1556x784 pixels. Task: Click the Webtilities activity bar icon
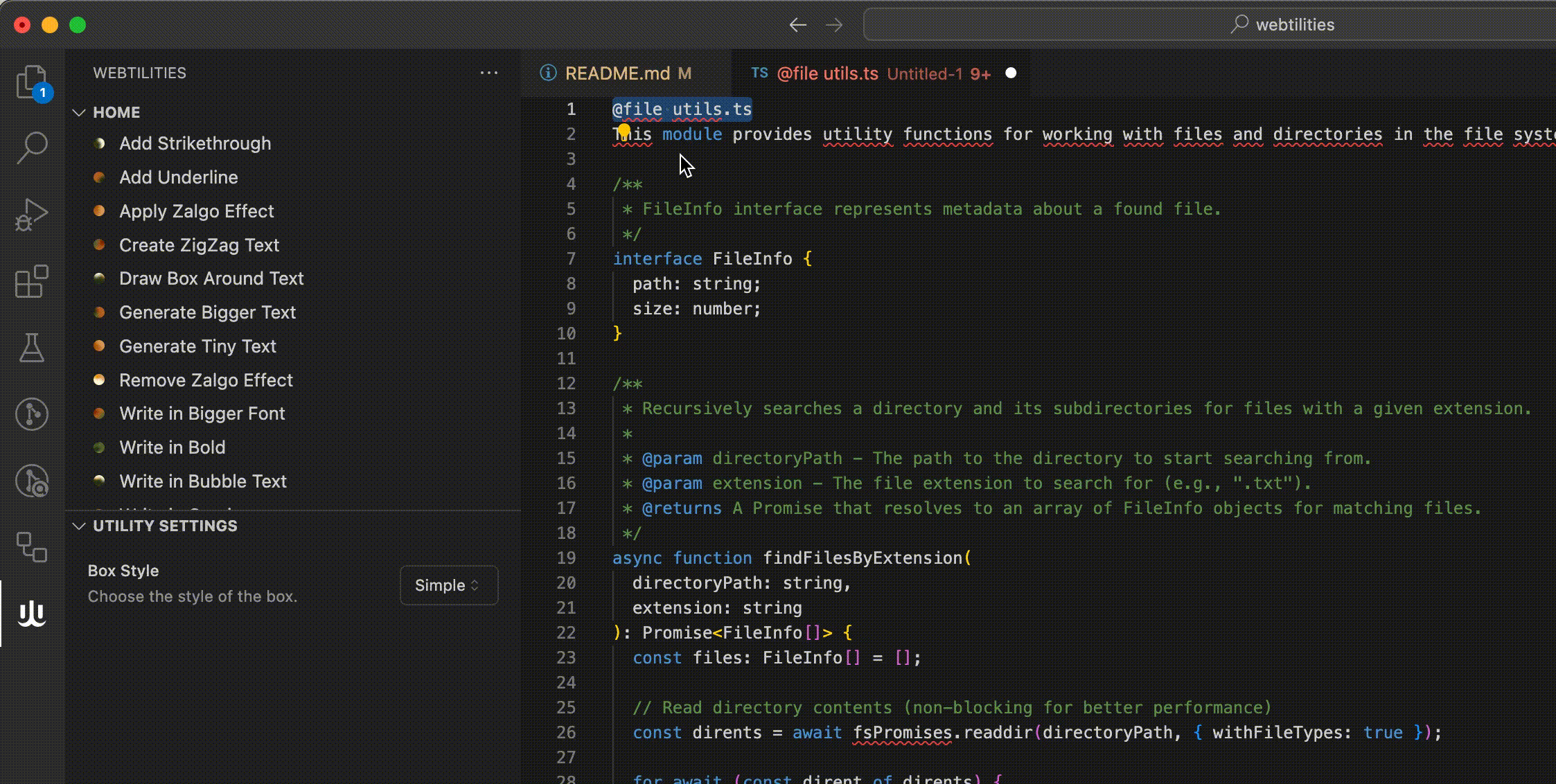click(31, 614)
